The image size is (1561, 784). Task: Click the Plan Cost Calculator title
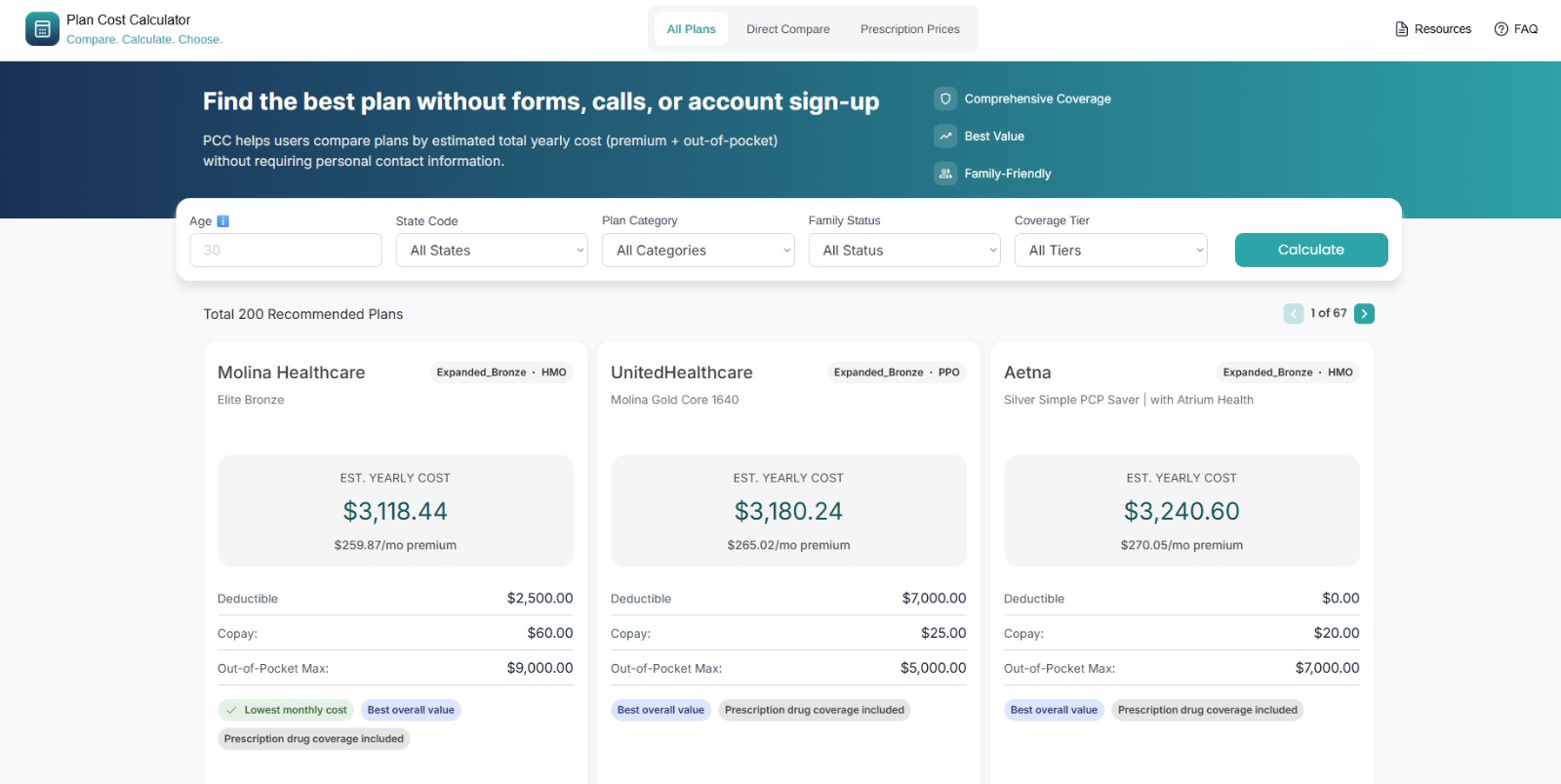(129, 20)
